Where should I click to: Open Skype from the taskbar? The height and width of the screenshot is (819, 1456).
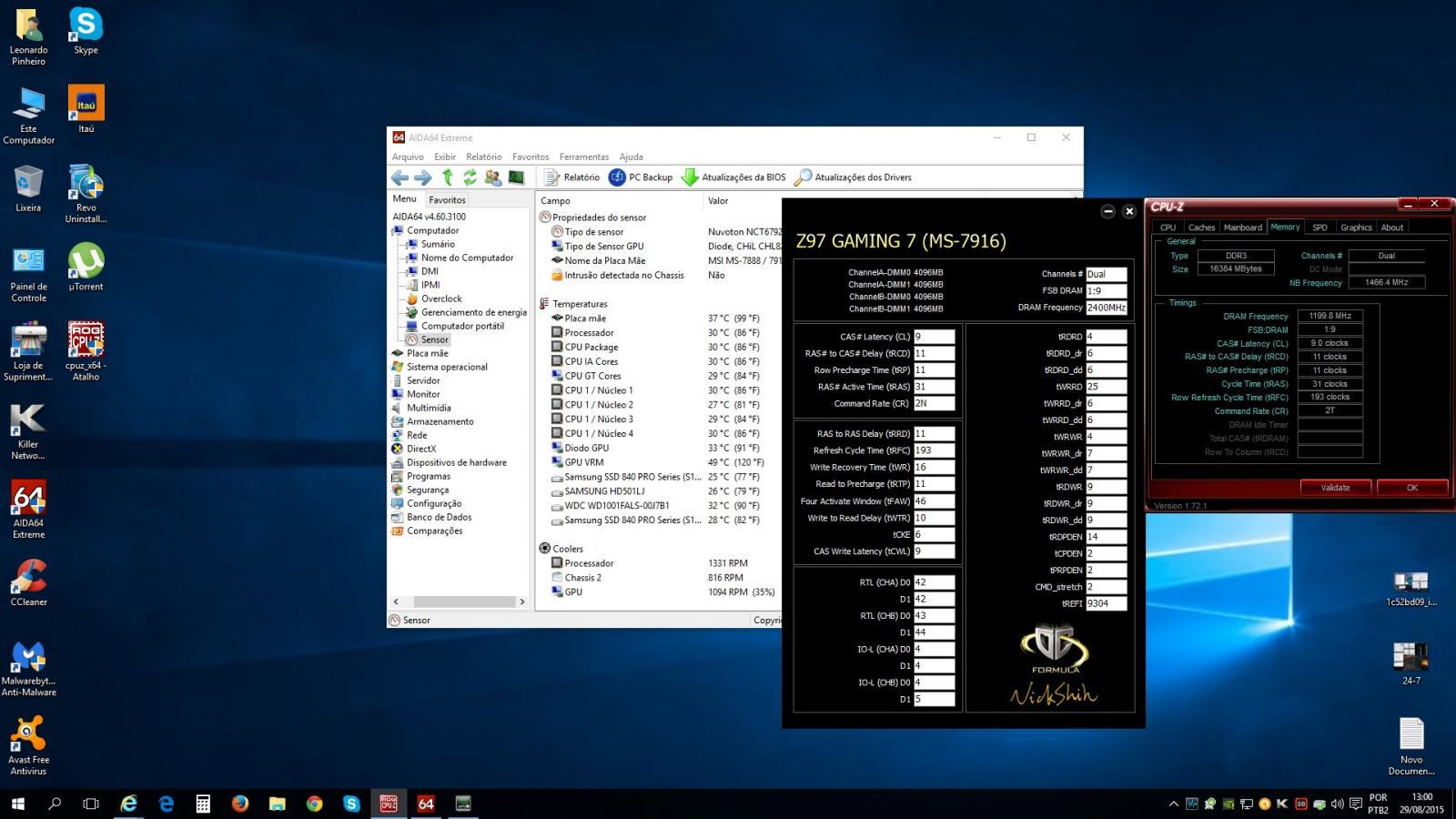(x=351, y=804)
